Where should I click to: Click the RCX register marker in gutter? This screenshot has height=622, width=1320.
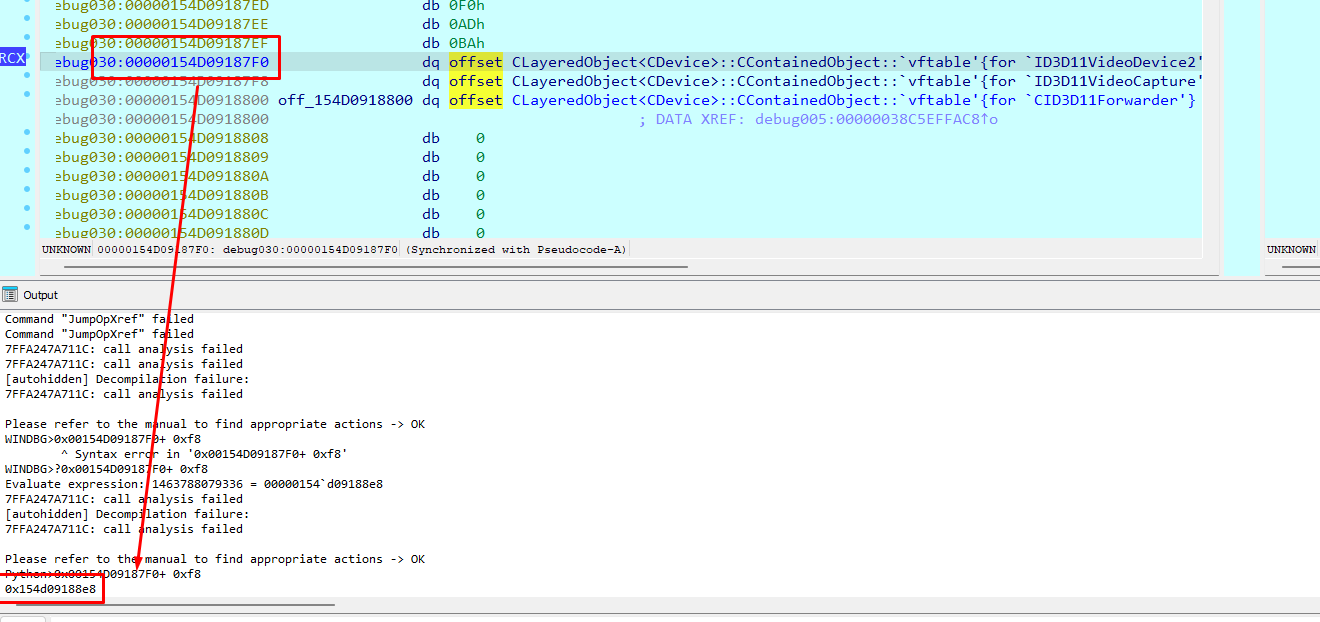13,58
